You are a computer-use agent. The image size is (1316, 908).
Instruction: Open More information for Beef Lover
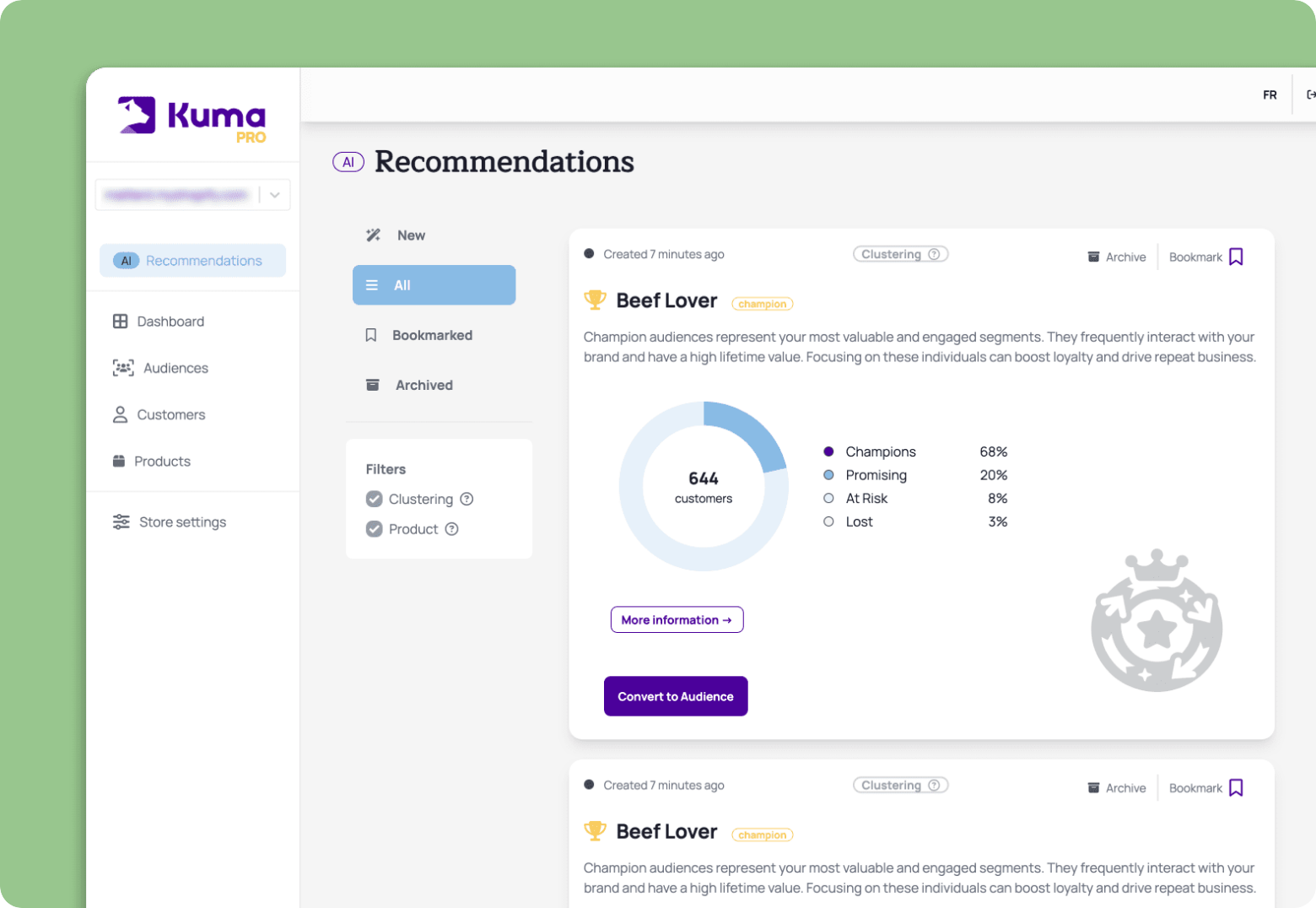(x=677, y=619)
